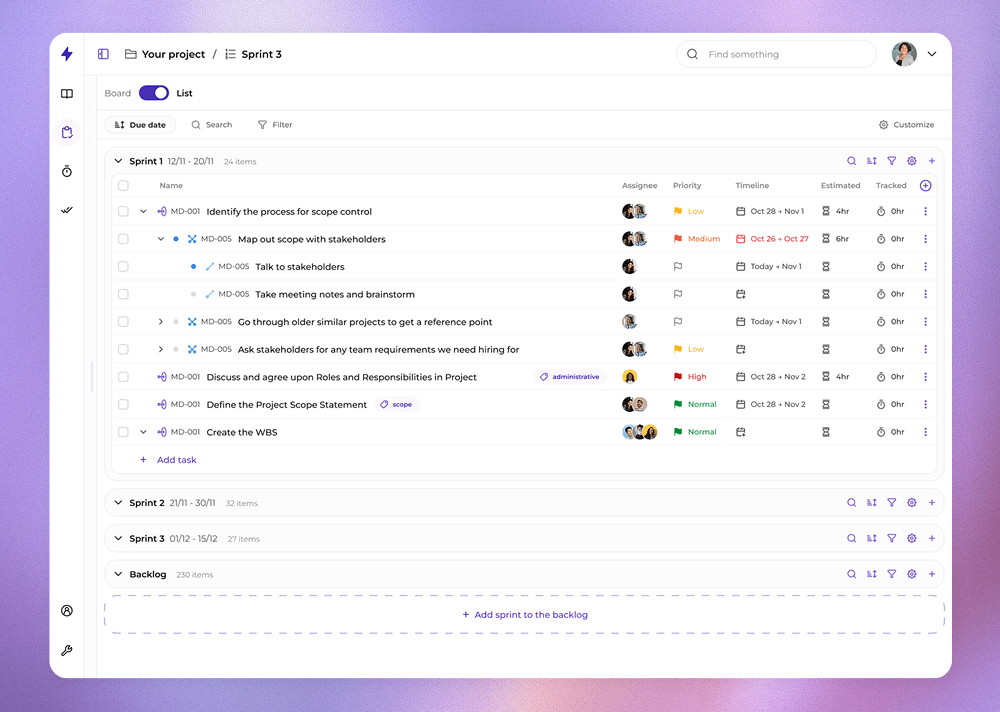The width and height of the screenshot is (1000, 712).
Task: Click the search icon in Sprint 2 header
Action: click(x=851, y=503)
